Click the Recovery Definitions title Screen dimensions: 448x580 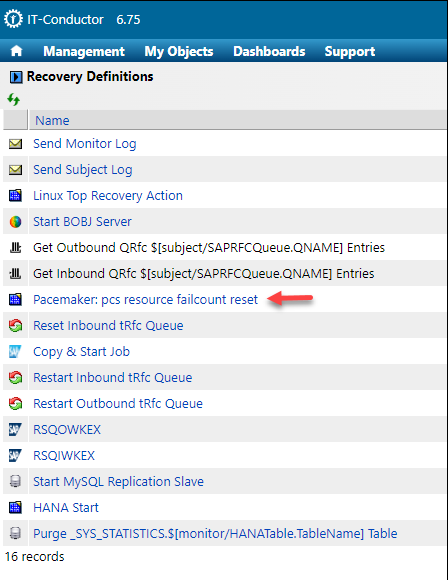[x=90, y=77]
